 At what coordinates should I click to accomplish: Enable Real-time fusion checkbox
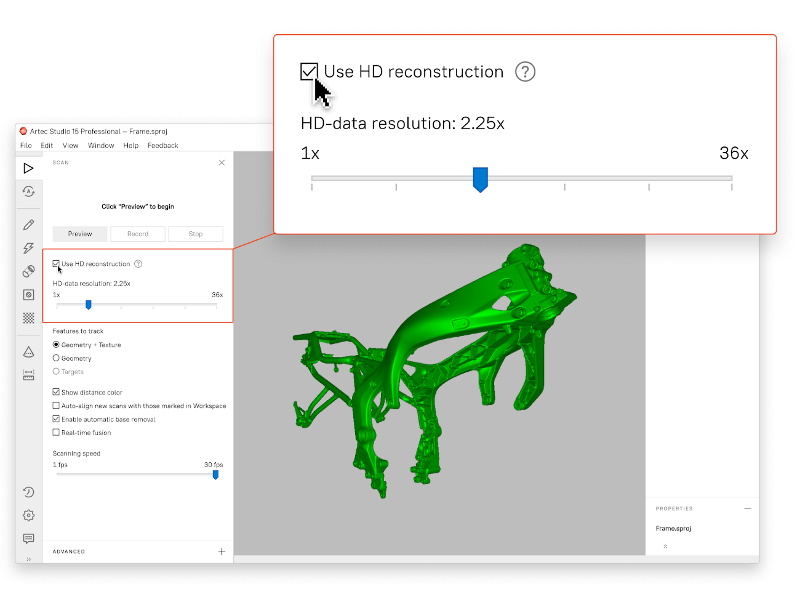tap(56, 433)
